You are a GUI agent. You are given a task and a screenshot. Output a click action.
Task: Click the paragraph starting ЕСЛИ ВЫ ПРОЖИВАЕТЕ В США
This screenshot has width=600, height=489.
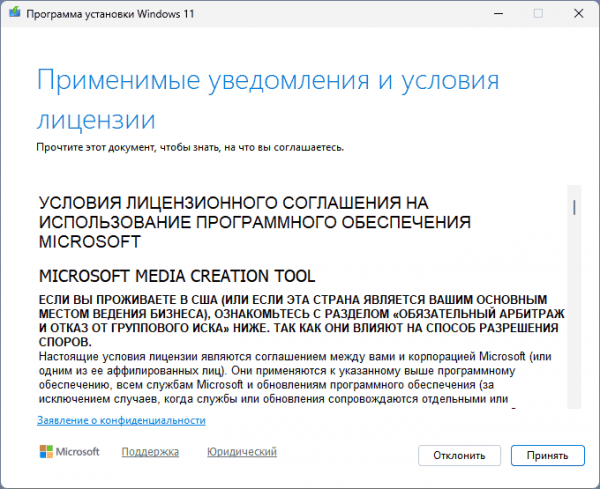click(x=302, y=321)
